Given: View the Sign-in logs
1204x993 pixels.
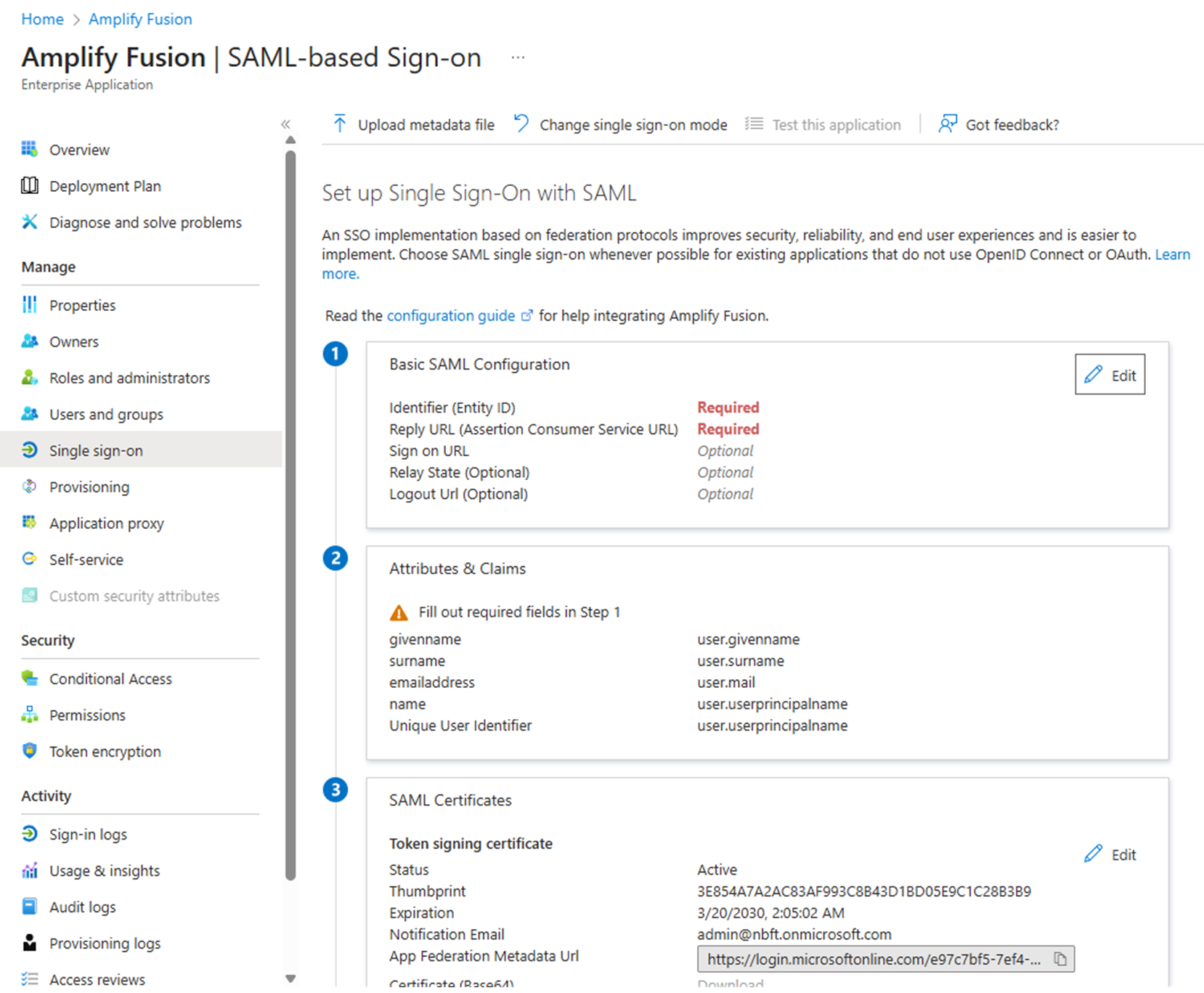Looking at the screenshot, I should 88,834.
